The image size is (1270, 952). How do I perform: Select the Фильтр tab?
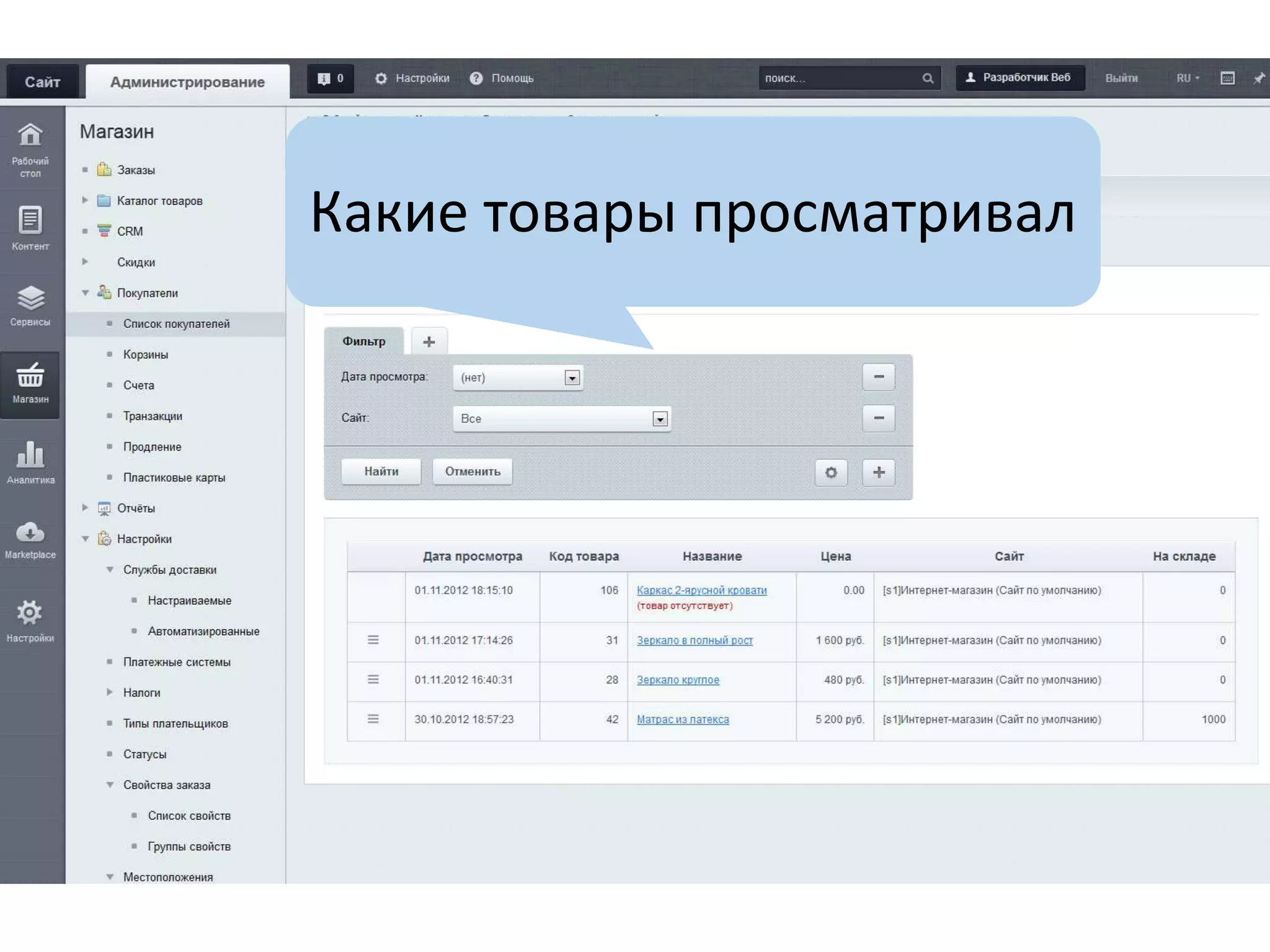pyautogui.click(x=364, y=342)
